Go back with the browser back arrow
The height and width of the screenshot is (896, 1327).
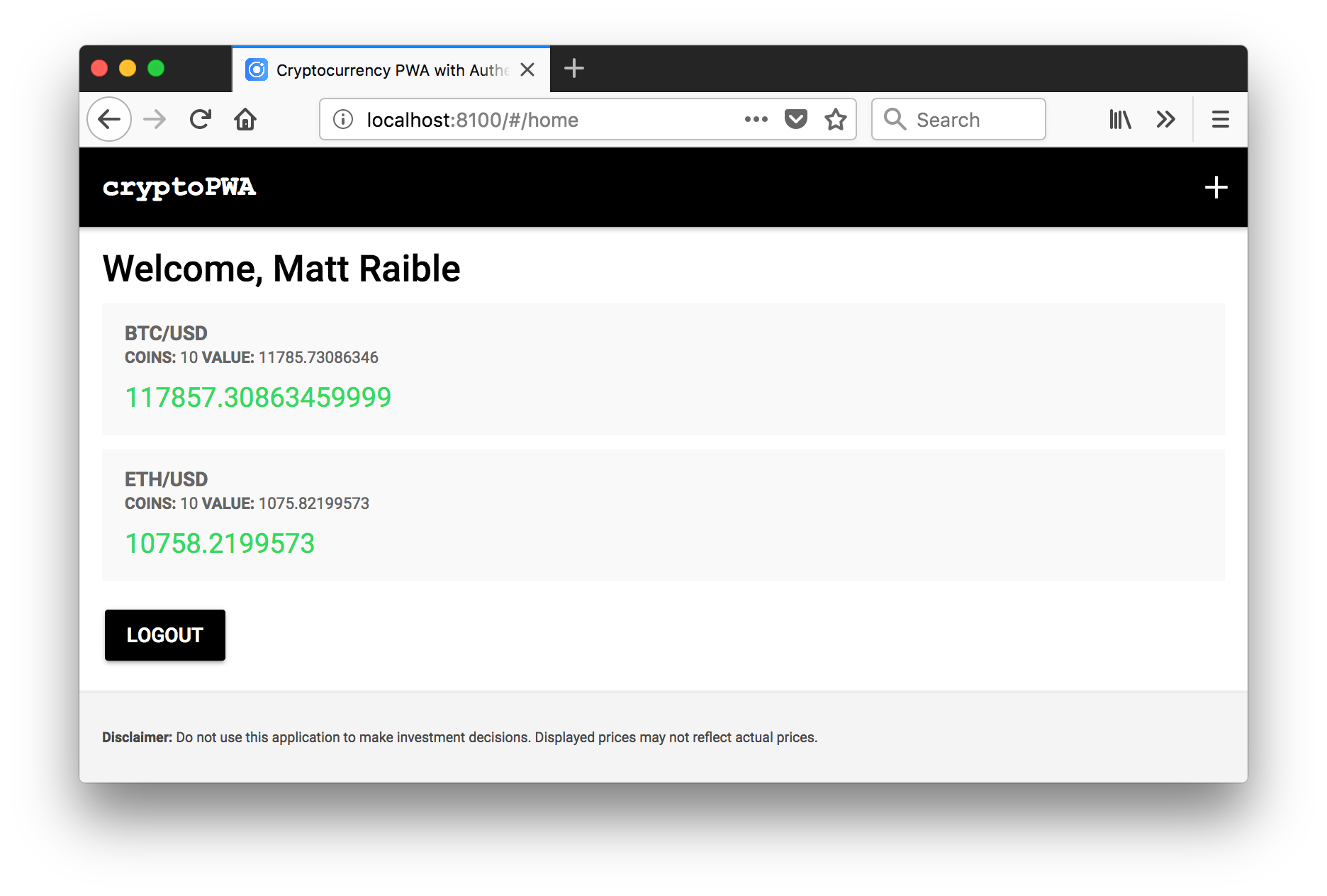coord(109,120)
